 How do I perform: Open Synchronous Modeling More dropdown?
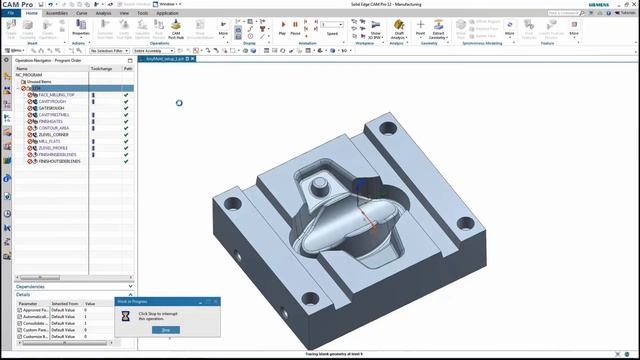509,29
